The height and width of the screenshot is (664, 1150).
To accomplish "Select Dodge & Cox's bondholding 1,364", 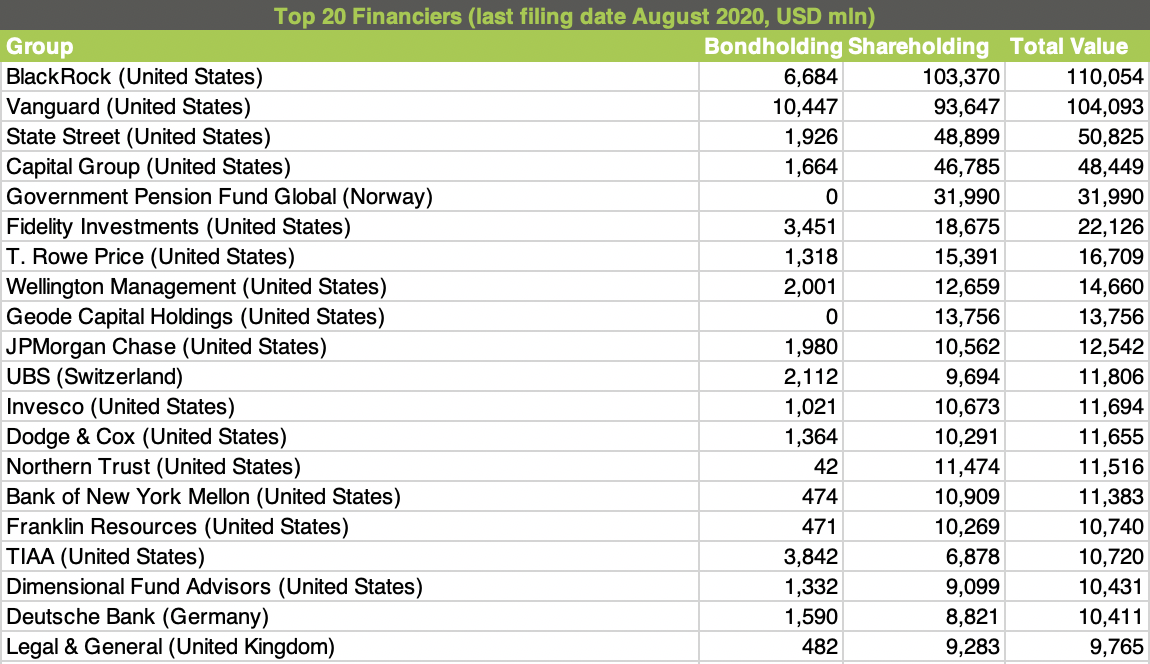I will (772, 437).
